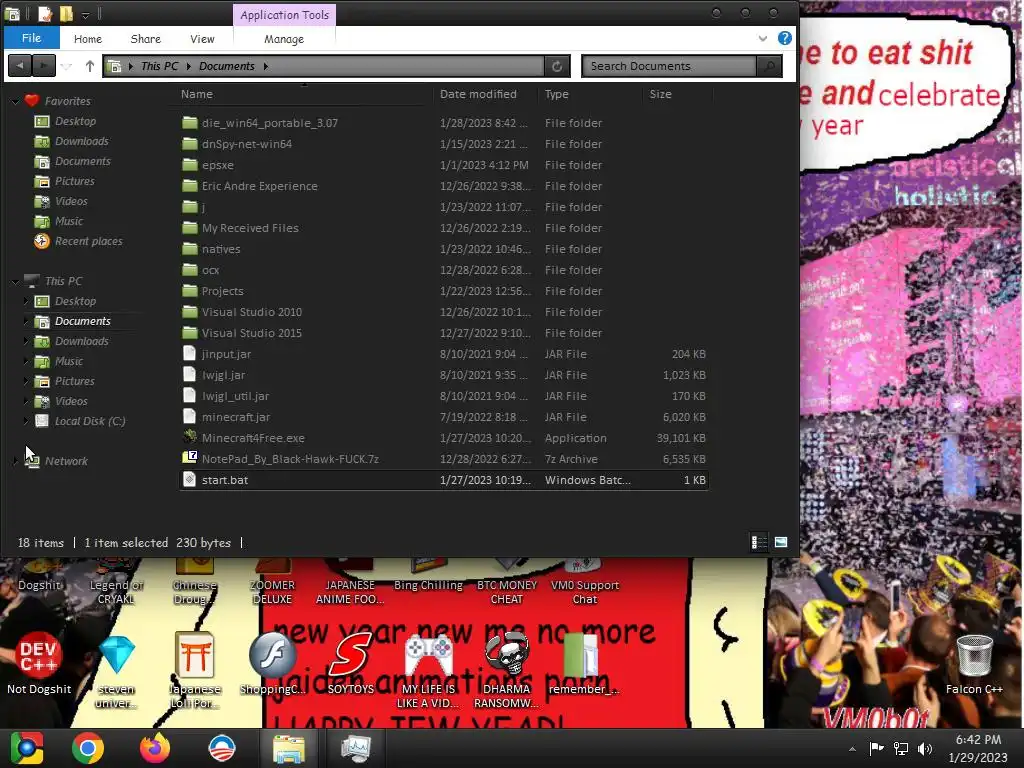The width and height of the screenshot is (1024, 768).
Task: Open the SOYTOYS desktop shortcut
Action: pyautogui.click(x=351, y=664)
